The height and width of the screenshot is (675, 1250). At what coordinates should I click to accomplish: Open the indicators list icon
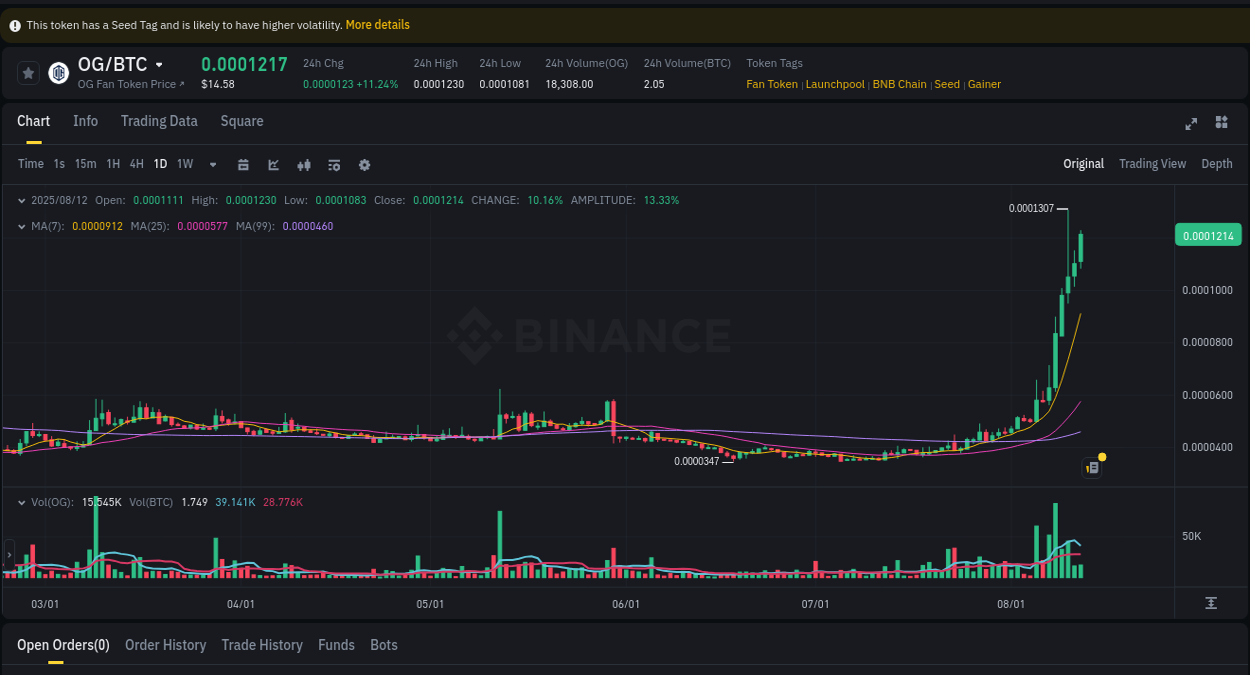click(x=334, y=164)
